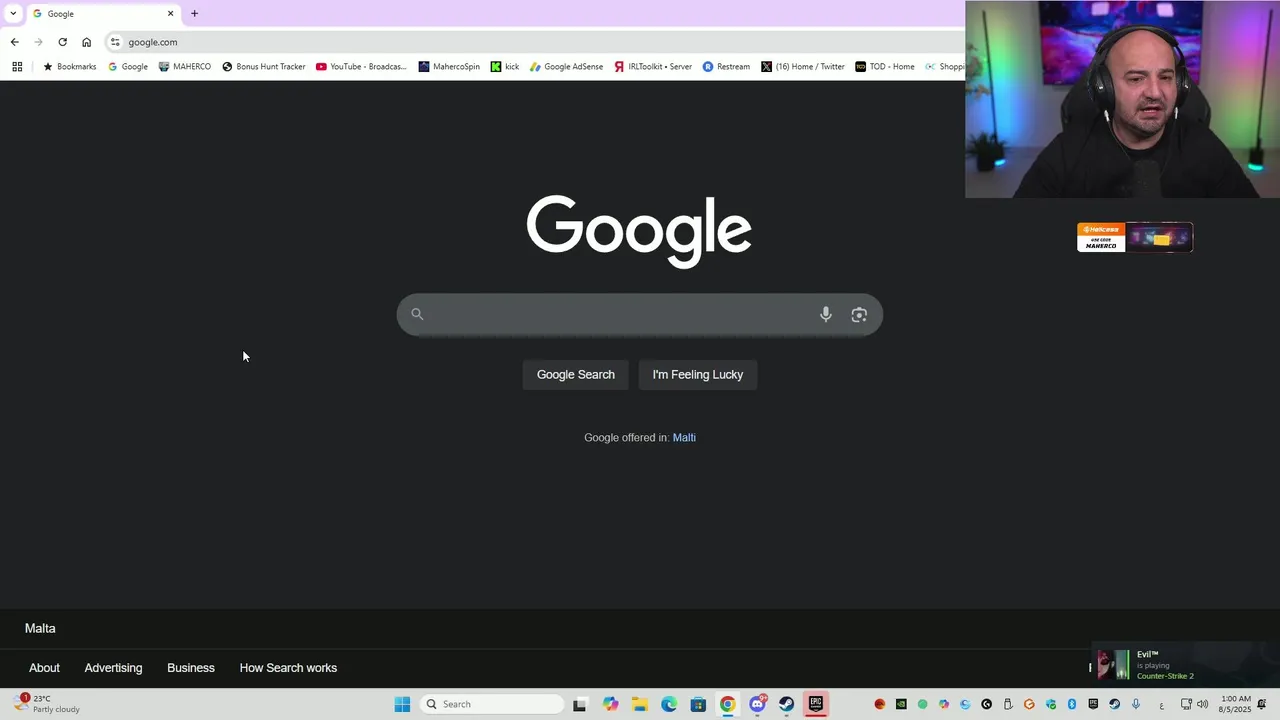This screenshot has width=1280, height=720.
Task: Open the Windows Start menu
Action: [x=402, y=704]
